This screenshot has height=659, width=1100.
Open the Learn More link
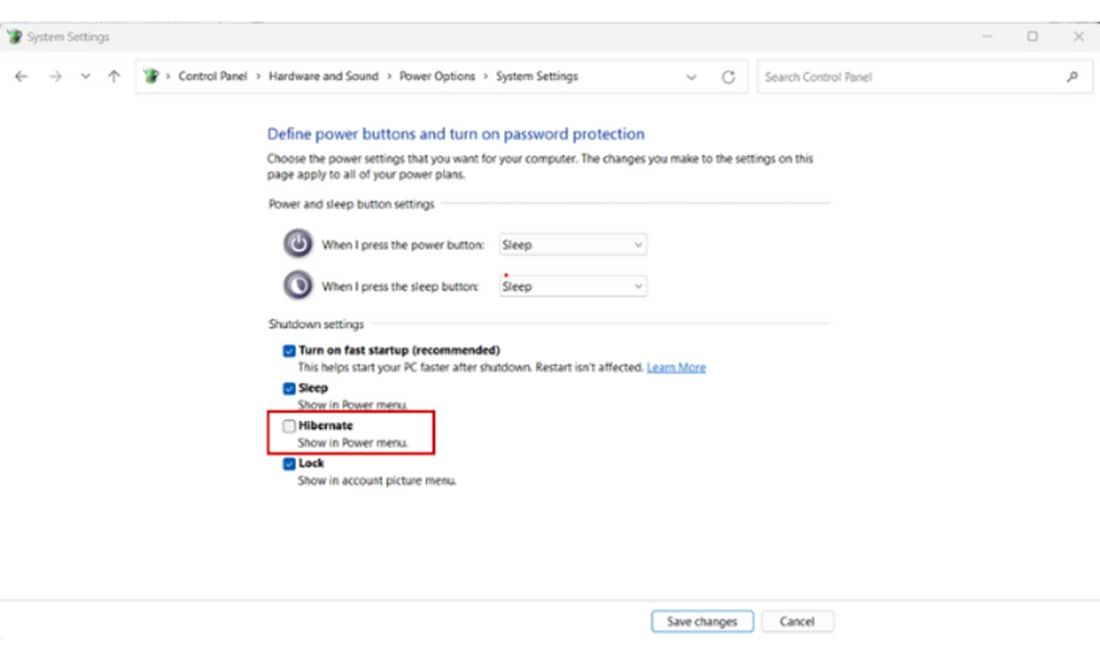676,368
